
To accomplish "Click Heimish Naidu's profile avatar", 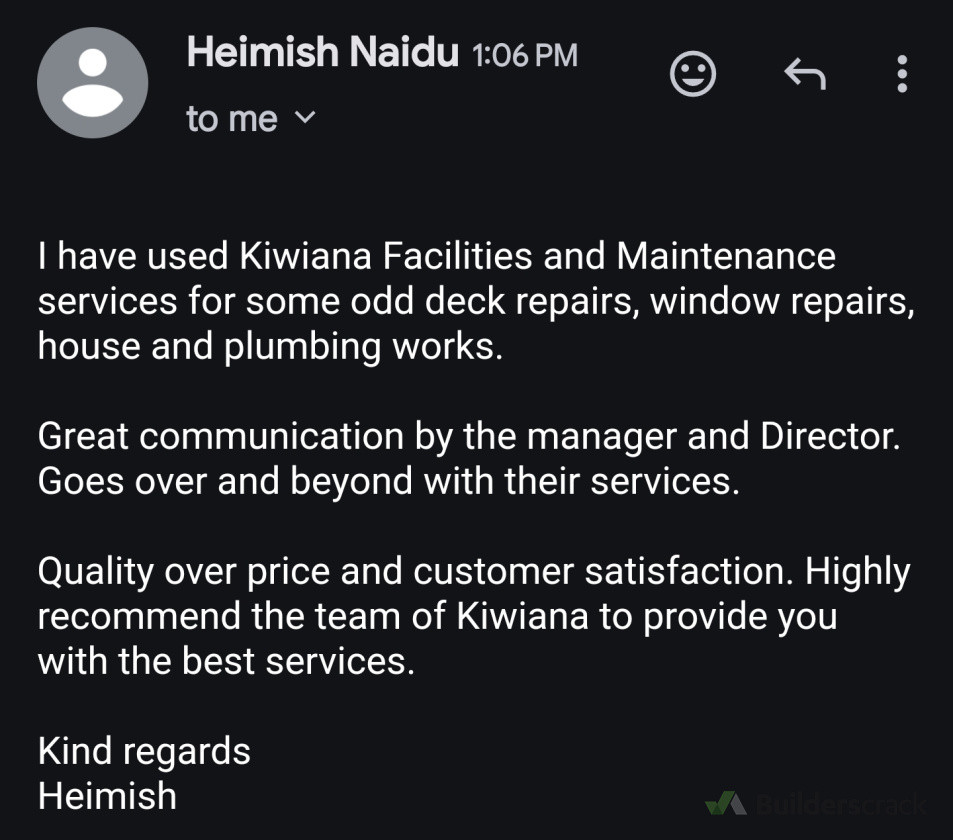I will point(92,82).
